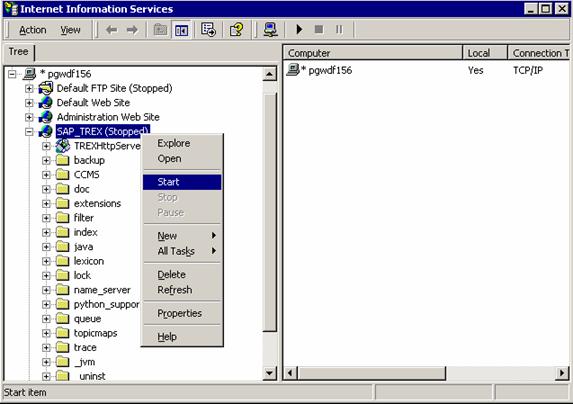The height and width of the screenshot is (404, 573).
Task: Click the Forward arrow toolbar icon
Action: click(132, 30)
